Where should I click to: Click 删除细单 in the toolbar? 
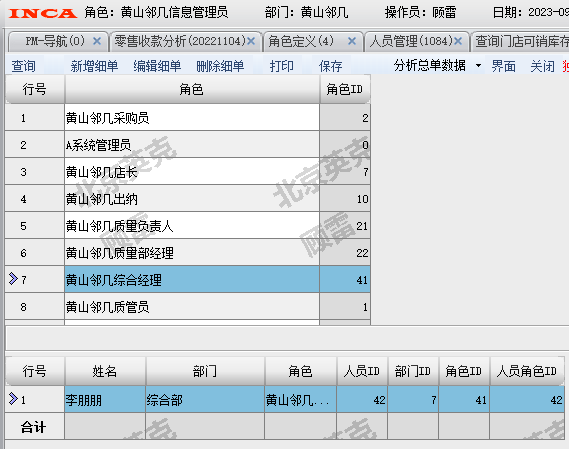(220, 66)
